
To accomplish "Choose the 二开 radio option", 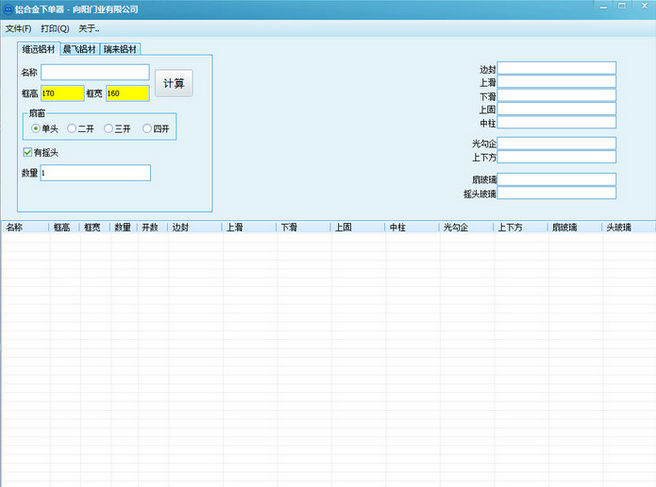I will point(72,128).
